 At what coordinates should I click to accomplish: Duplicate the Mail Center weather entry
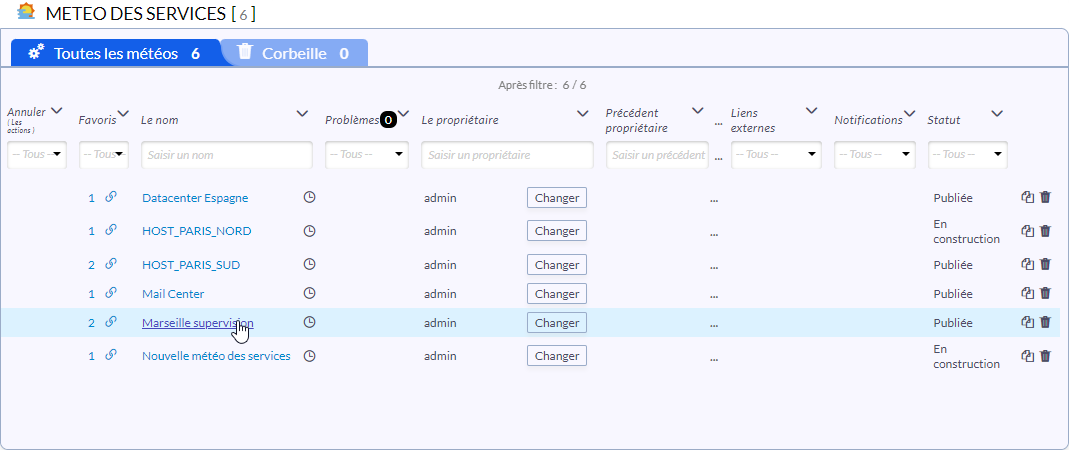[1027, 293]
